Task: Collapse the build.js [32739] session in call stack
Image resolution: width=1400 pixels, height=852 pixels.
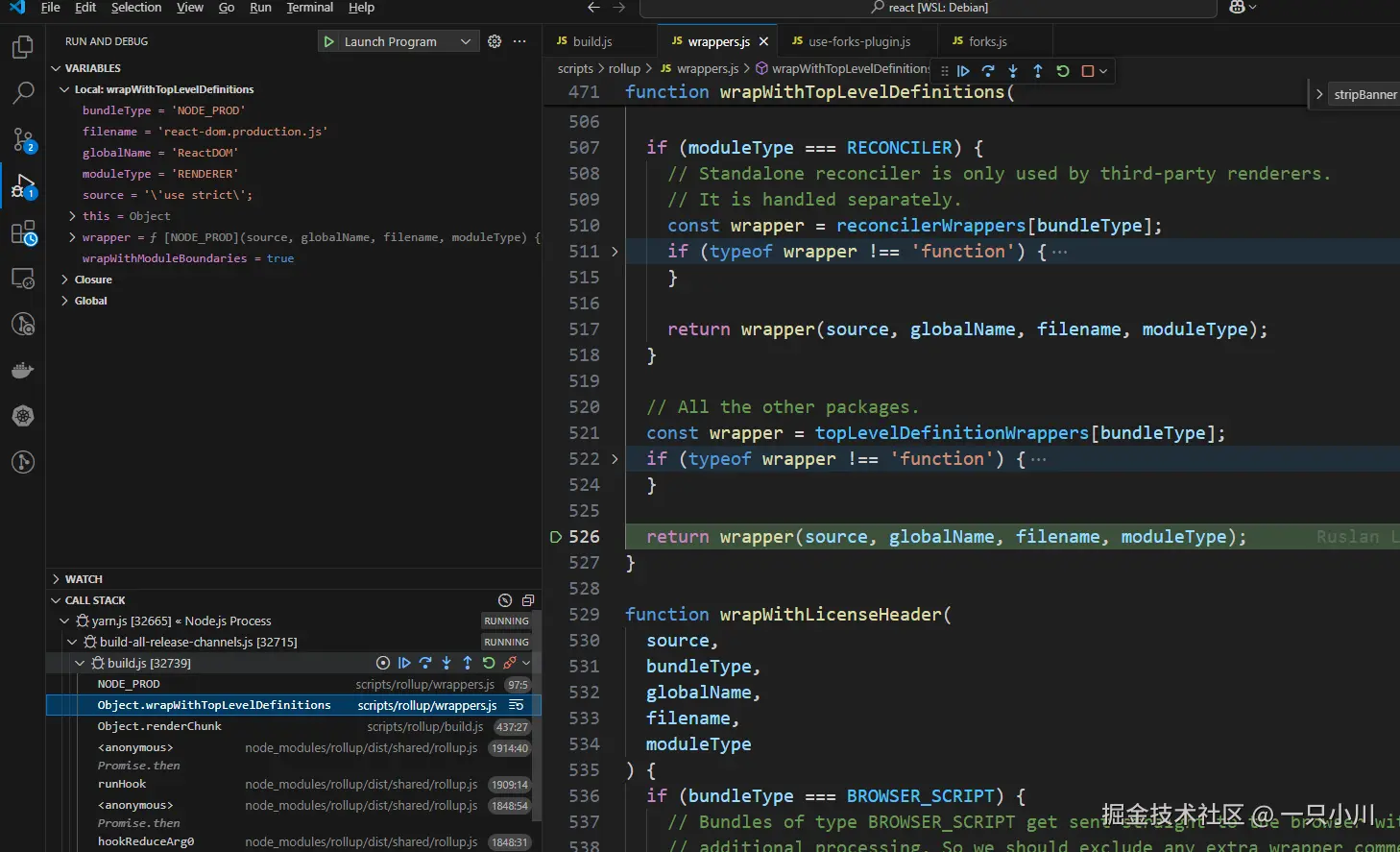Action: coord(81,664)
